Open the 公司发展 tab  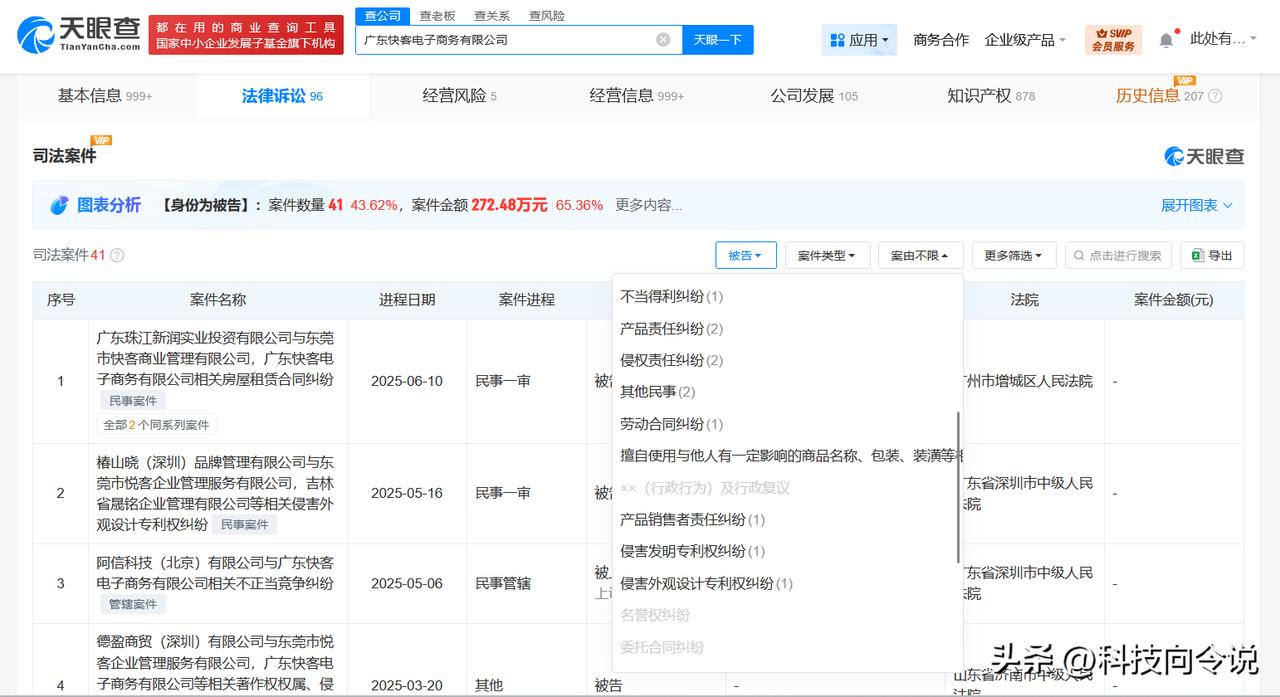[814, 96]
